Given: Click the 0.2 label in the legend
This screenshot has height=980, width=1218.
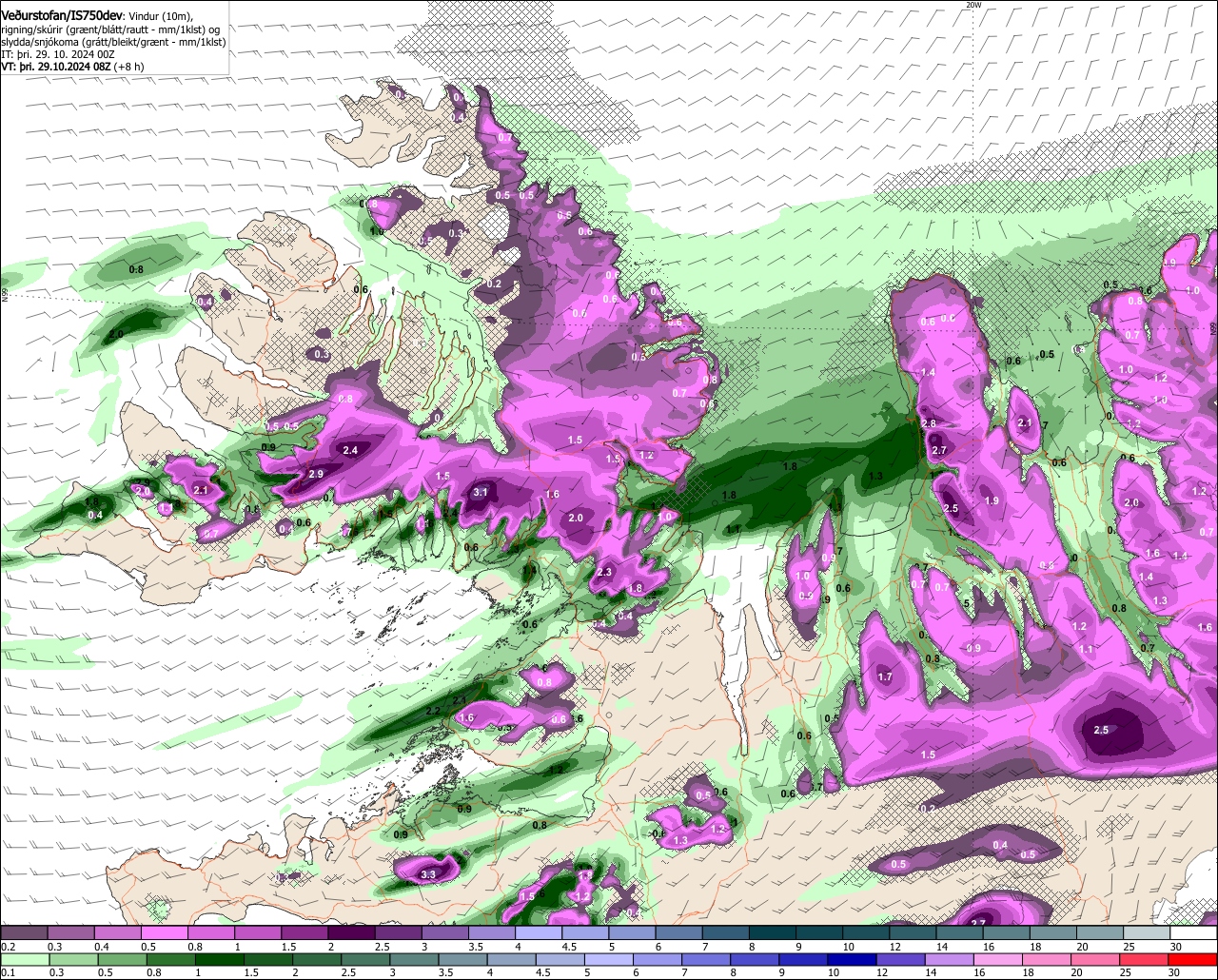Looking at the screenshot, I should pos(9,947).
